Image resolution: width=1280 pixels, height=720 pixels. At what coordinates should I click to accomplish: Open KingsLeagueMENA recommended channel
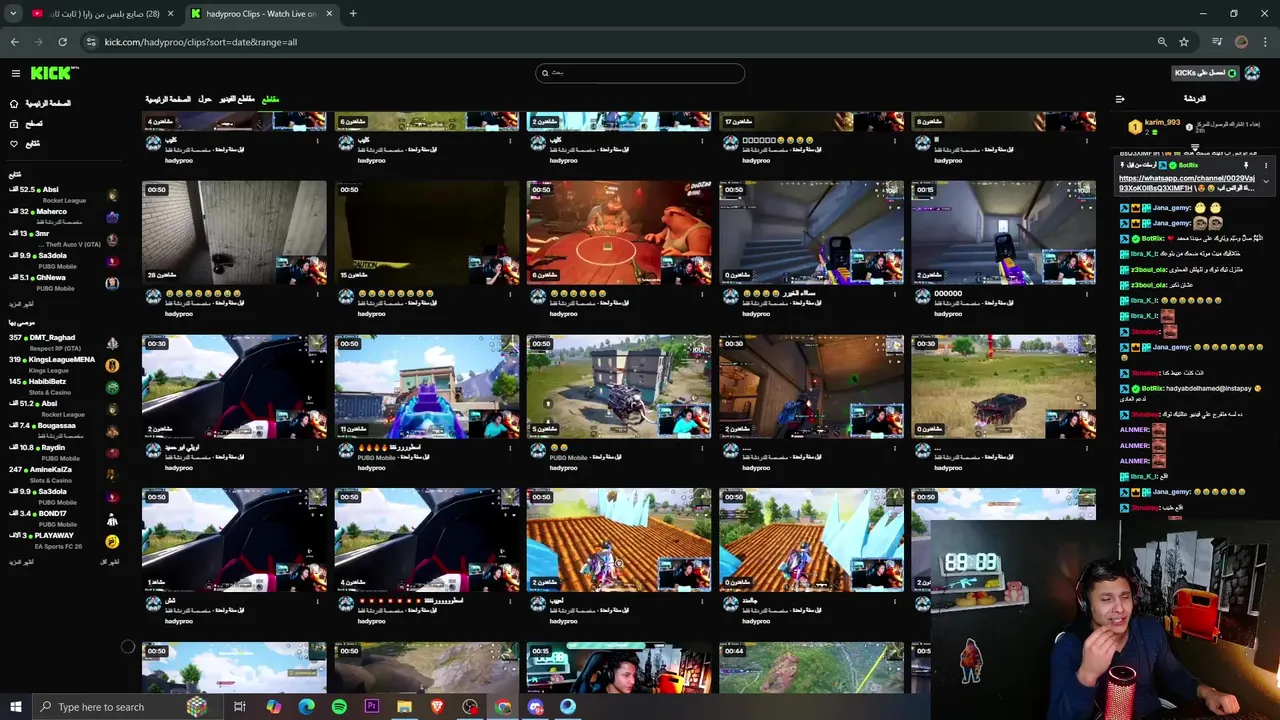tap(62, 364)
